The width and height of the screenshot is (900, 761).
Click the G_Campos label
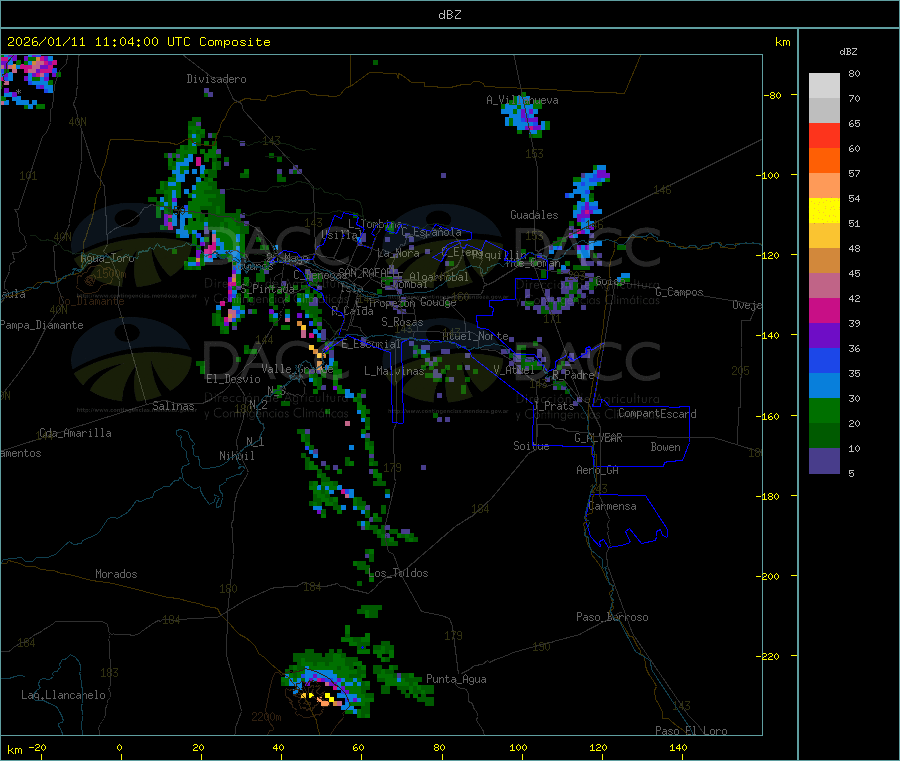[679, 292]
